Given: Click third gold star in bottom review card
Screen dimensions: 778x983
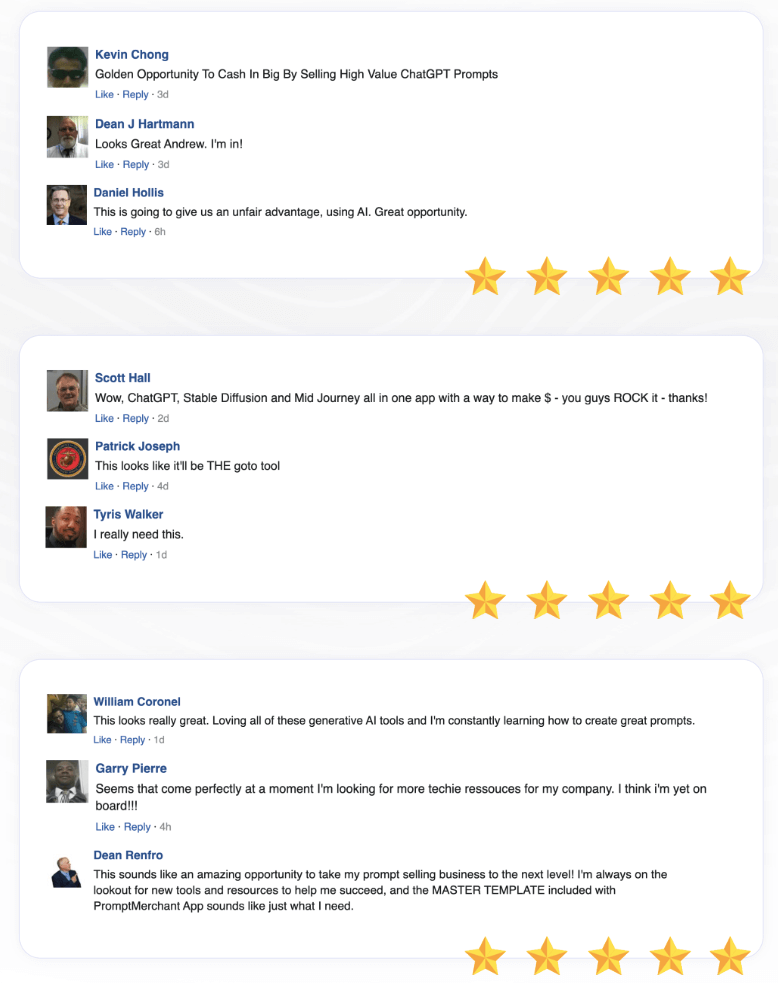Looking at the screenshot, I should [608, 957].
